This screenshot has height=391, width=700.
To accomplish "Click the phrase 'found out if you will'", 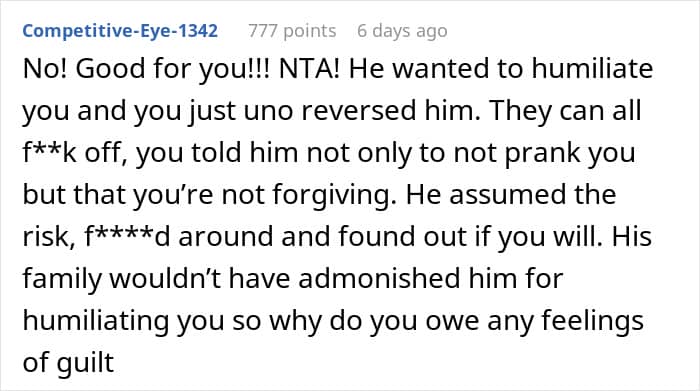I will [x=443, y=237].
